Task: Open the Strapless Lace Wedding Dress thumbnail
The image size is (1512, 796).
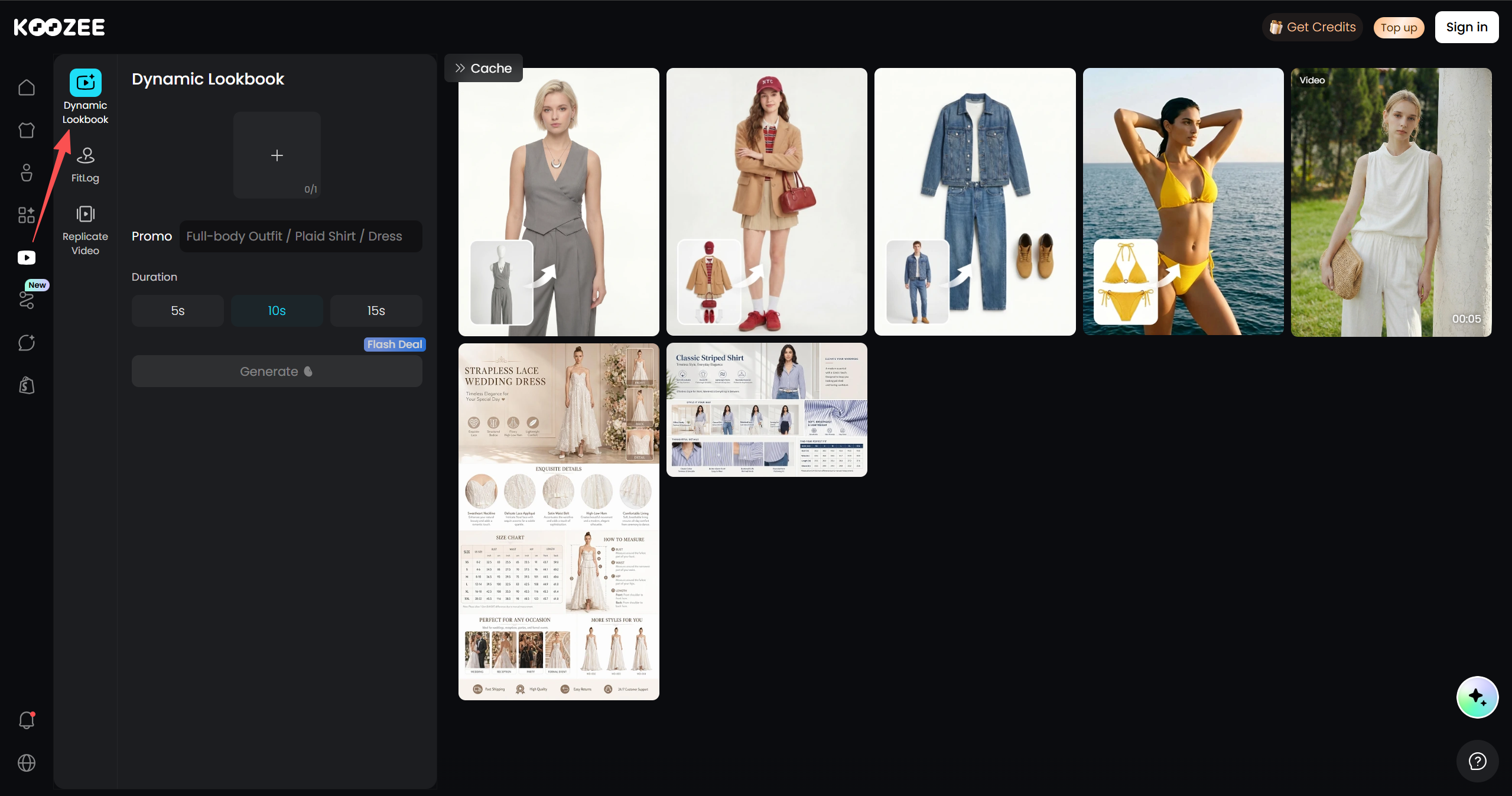Action: tap(558, 522)
